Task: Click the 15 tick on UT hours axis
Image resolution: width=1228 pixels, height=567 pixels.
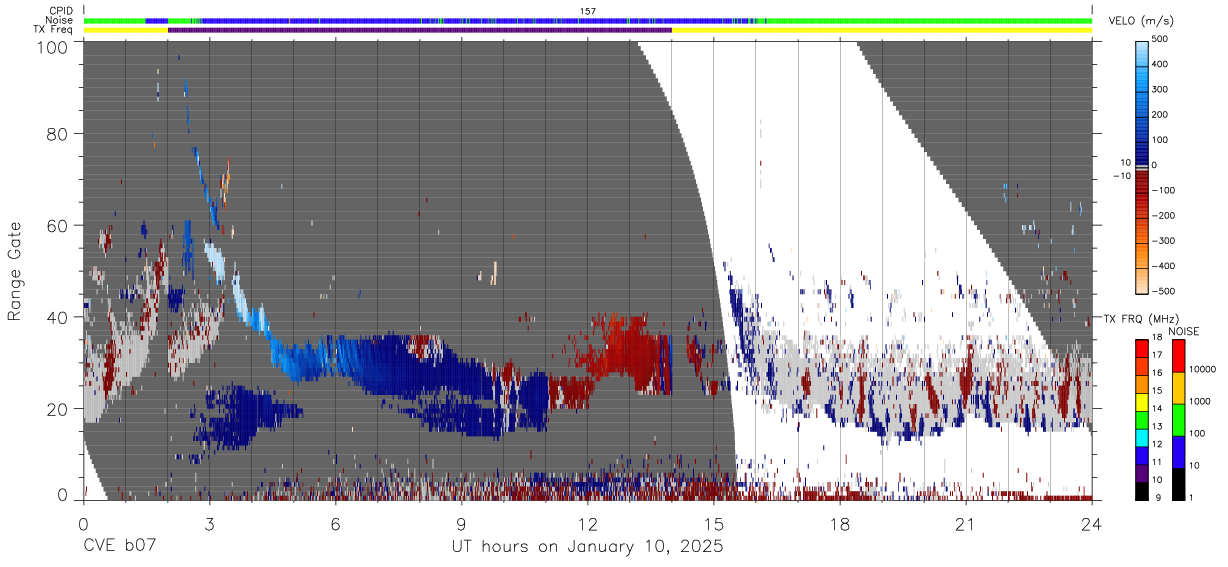Action: 714,524
